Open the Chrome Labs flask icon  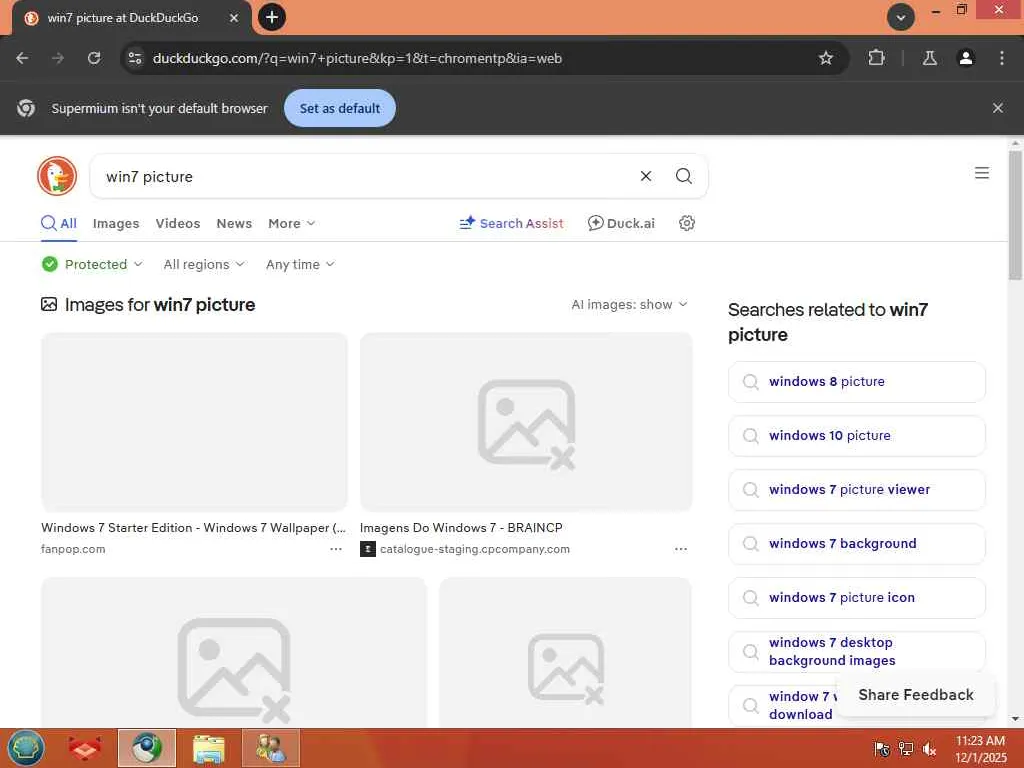929,58
